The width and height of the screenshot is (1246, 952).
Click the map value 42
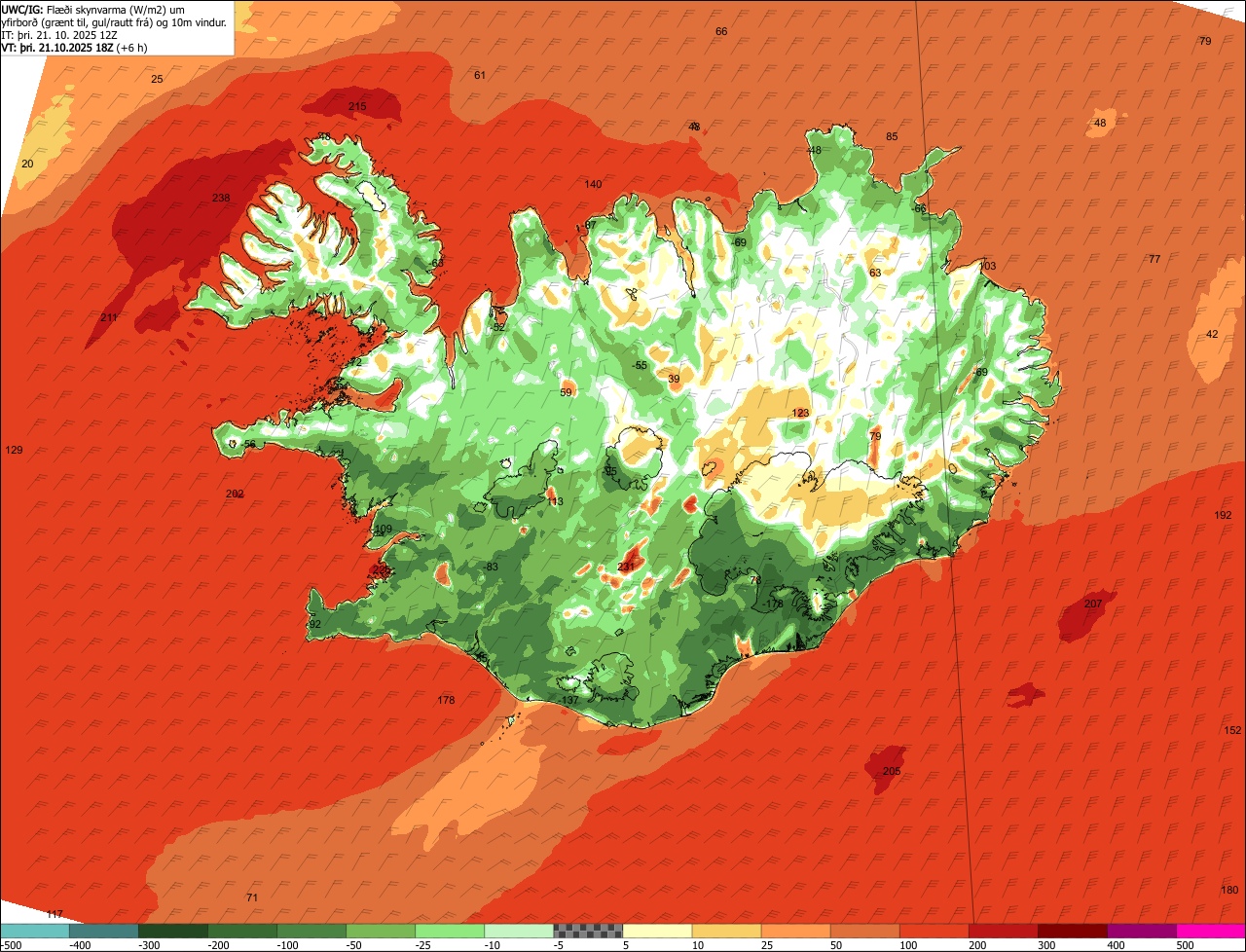coord(1212,335)
